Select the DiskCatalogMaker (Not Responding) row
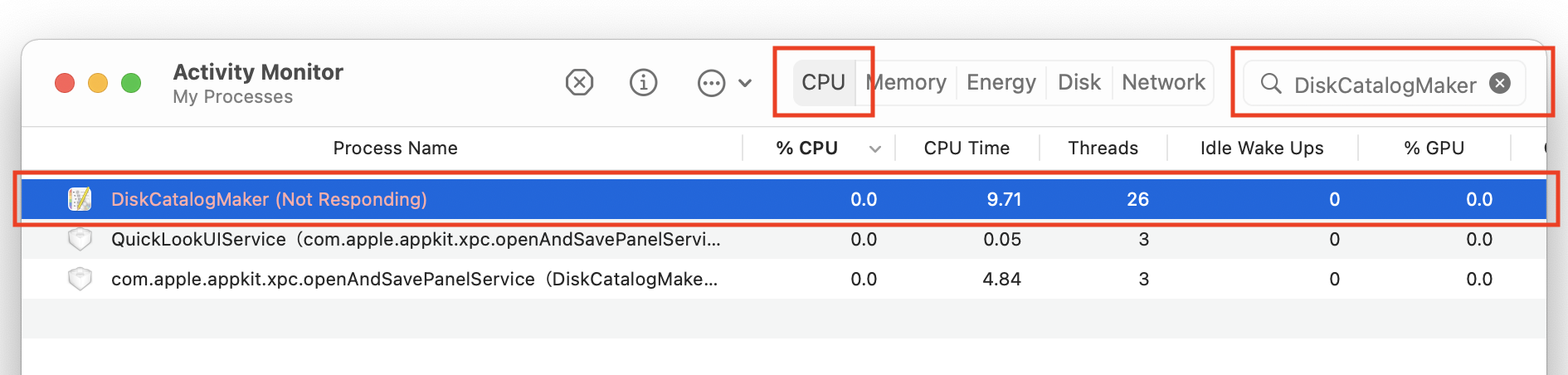Viewport: 1568px width, 375px height. [783, 199]
